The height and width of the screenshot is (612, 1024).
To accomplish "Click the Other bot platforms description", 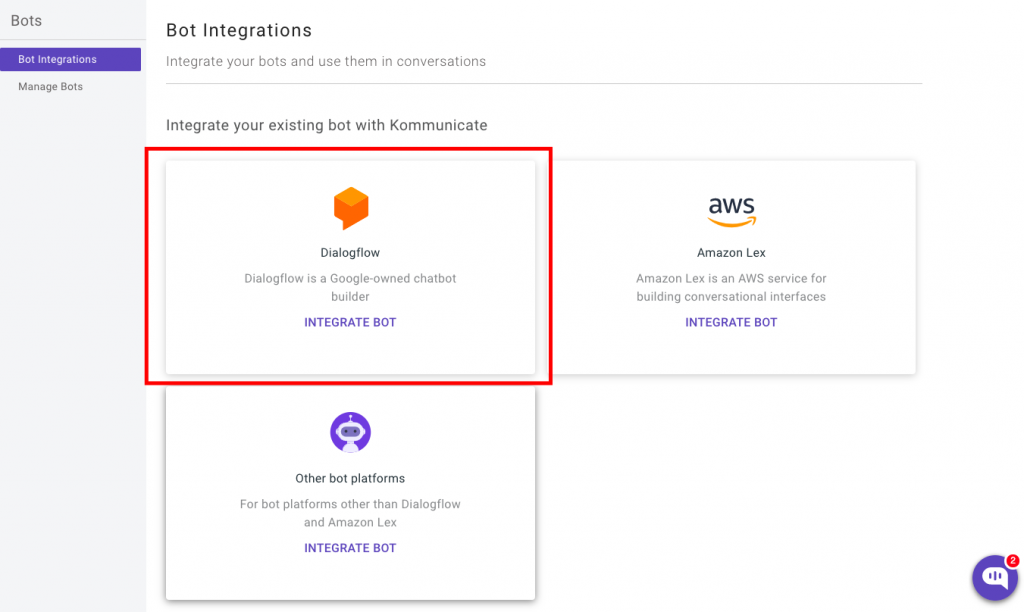I will pyautogui.click(x=350, y=513).
